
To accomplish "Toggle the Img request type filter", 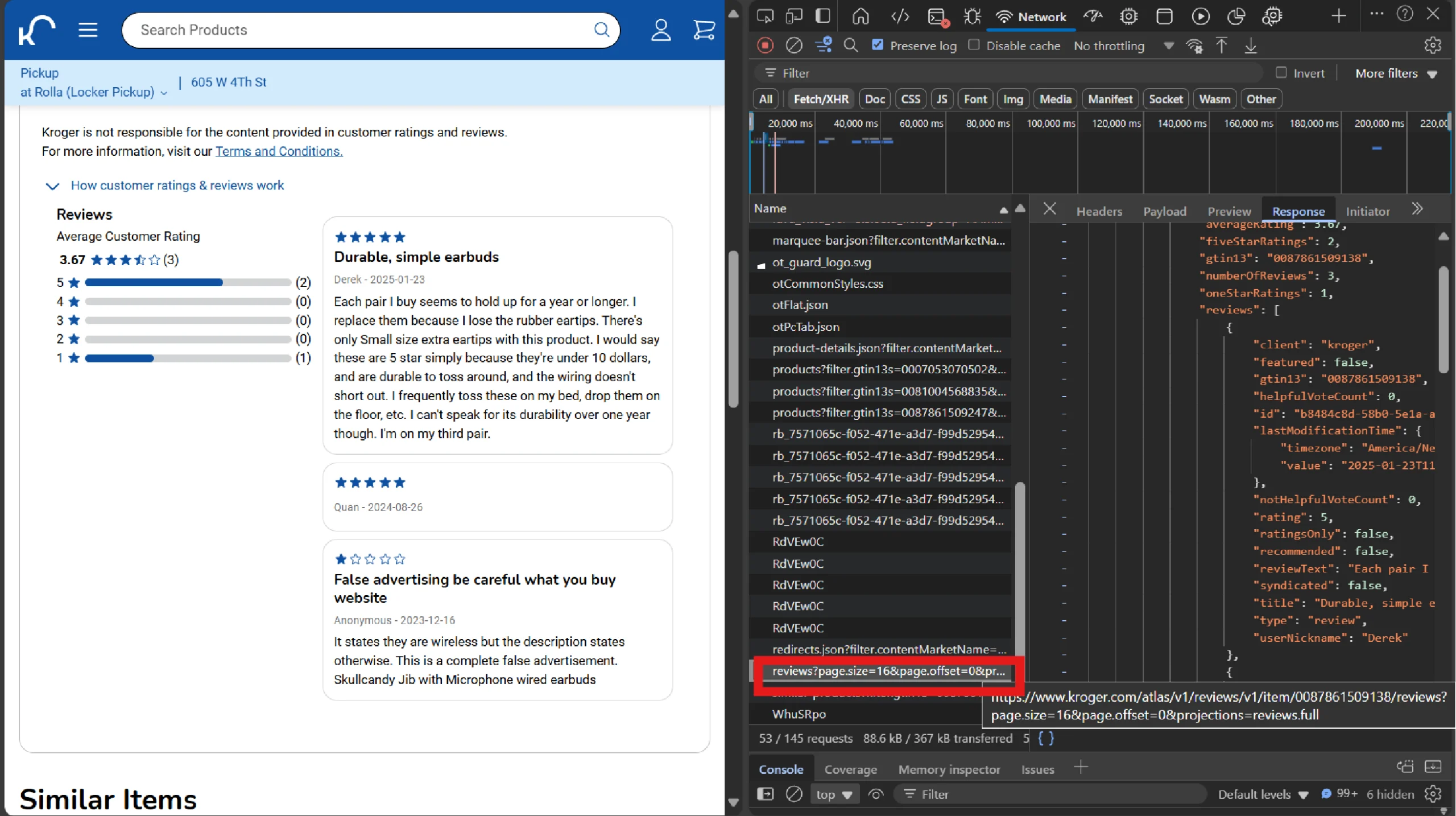I will click(x=1013, y=99).
